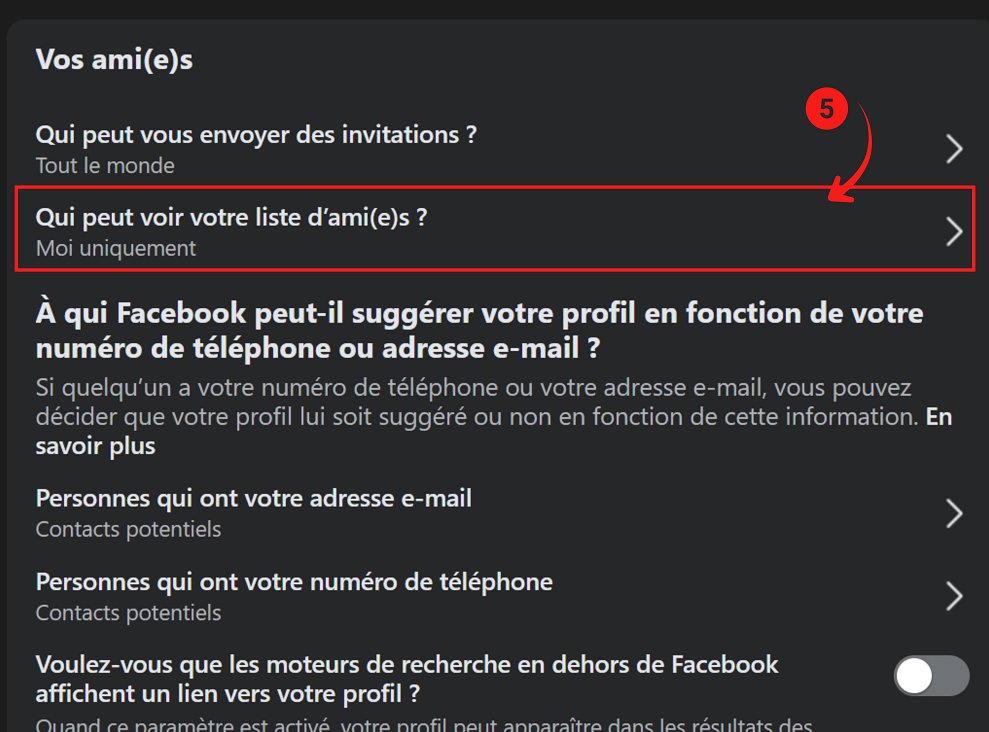This screenshot has height=732, width=989.
Task: Open "Qui peut vous envoyer des invitations ?"
Action: click(256, 134)
